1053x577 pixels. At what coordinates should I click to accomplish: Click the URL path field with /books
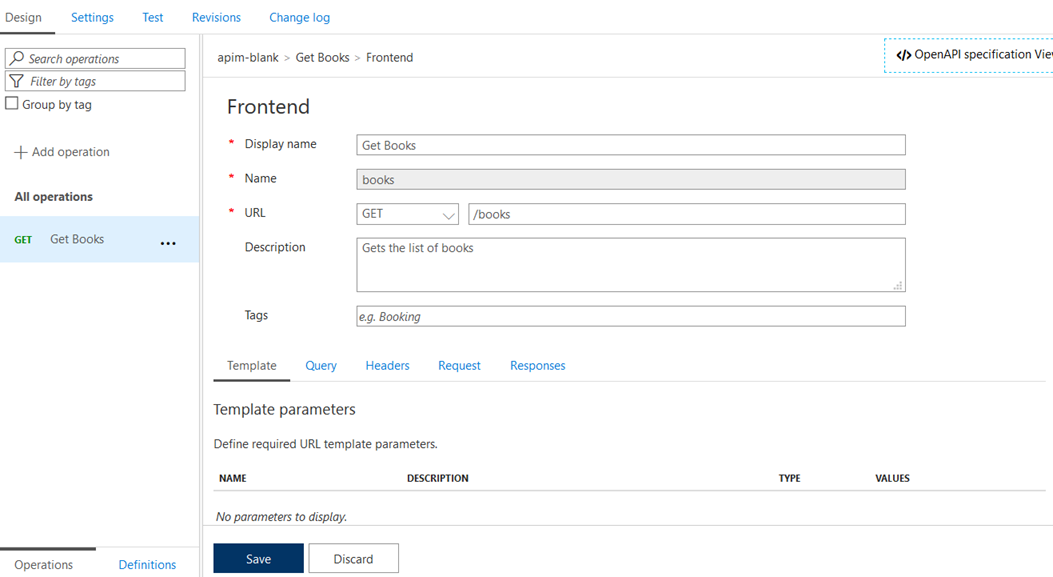click(686, 214)
